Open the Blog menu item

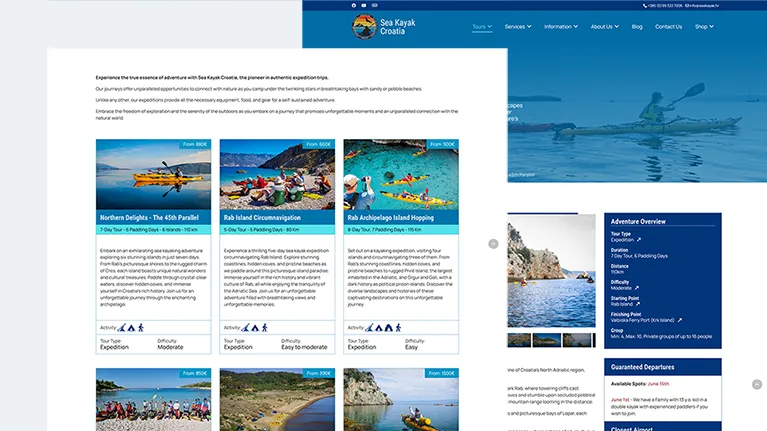click(x=637, y=26)
